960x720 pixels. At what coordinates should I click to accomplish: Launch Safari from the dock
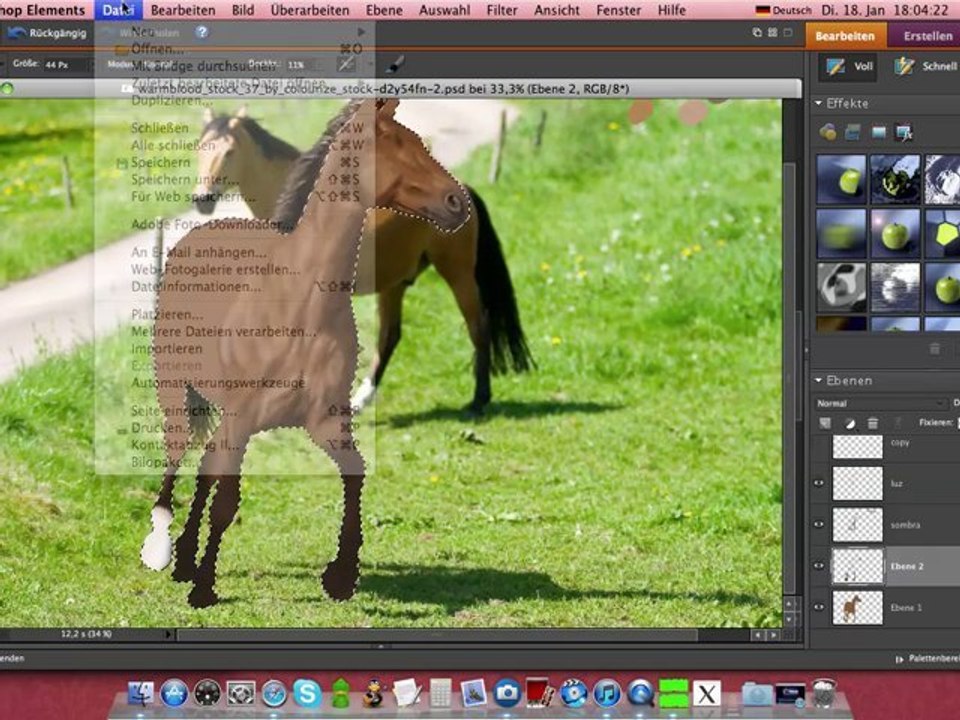click(274, 694)
